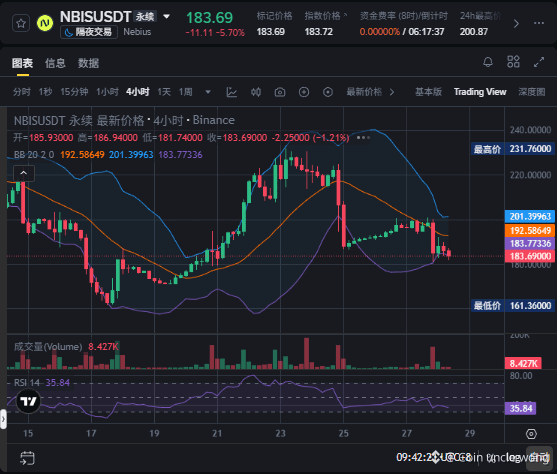
Task: Click the 指数价格 index price label
Action: 322,16
